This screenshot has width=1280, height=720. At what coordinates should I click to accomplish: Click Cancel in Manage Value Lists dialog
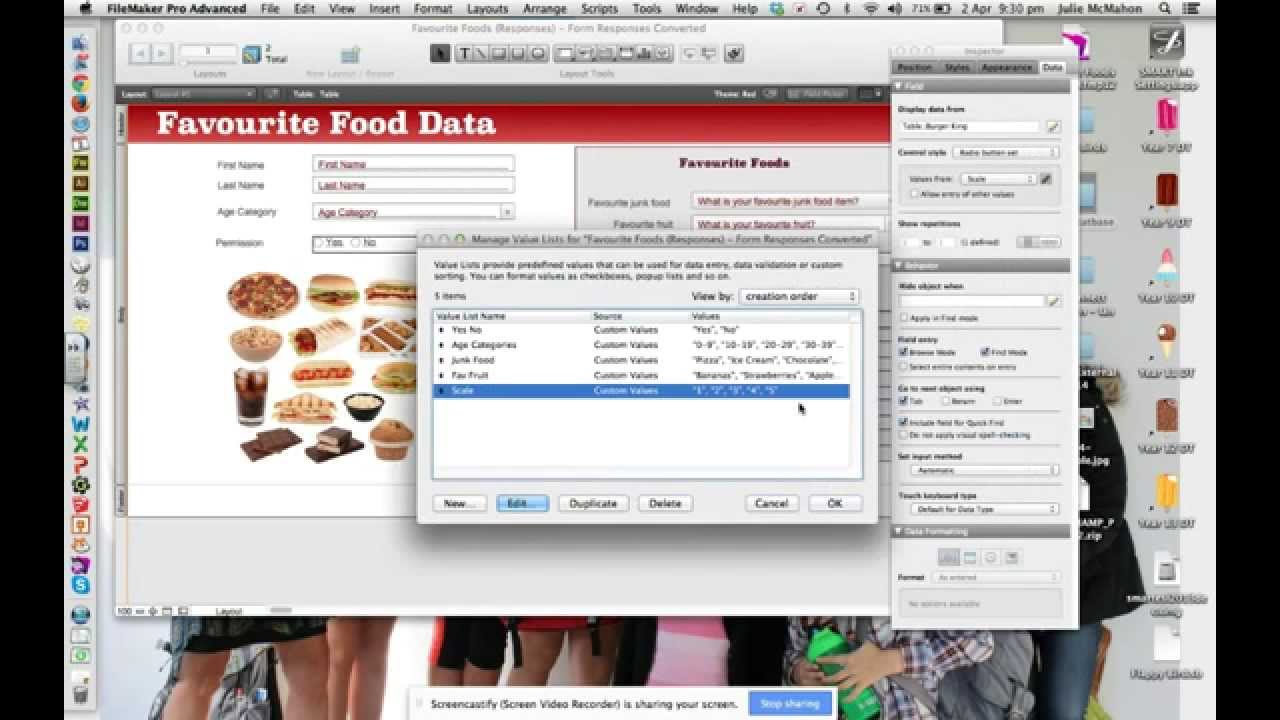[771, 503]
